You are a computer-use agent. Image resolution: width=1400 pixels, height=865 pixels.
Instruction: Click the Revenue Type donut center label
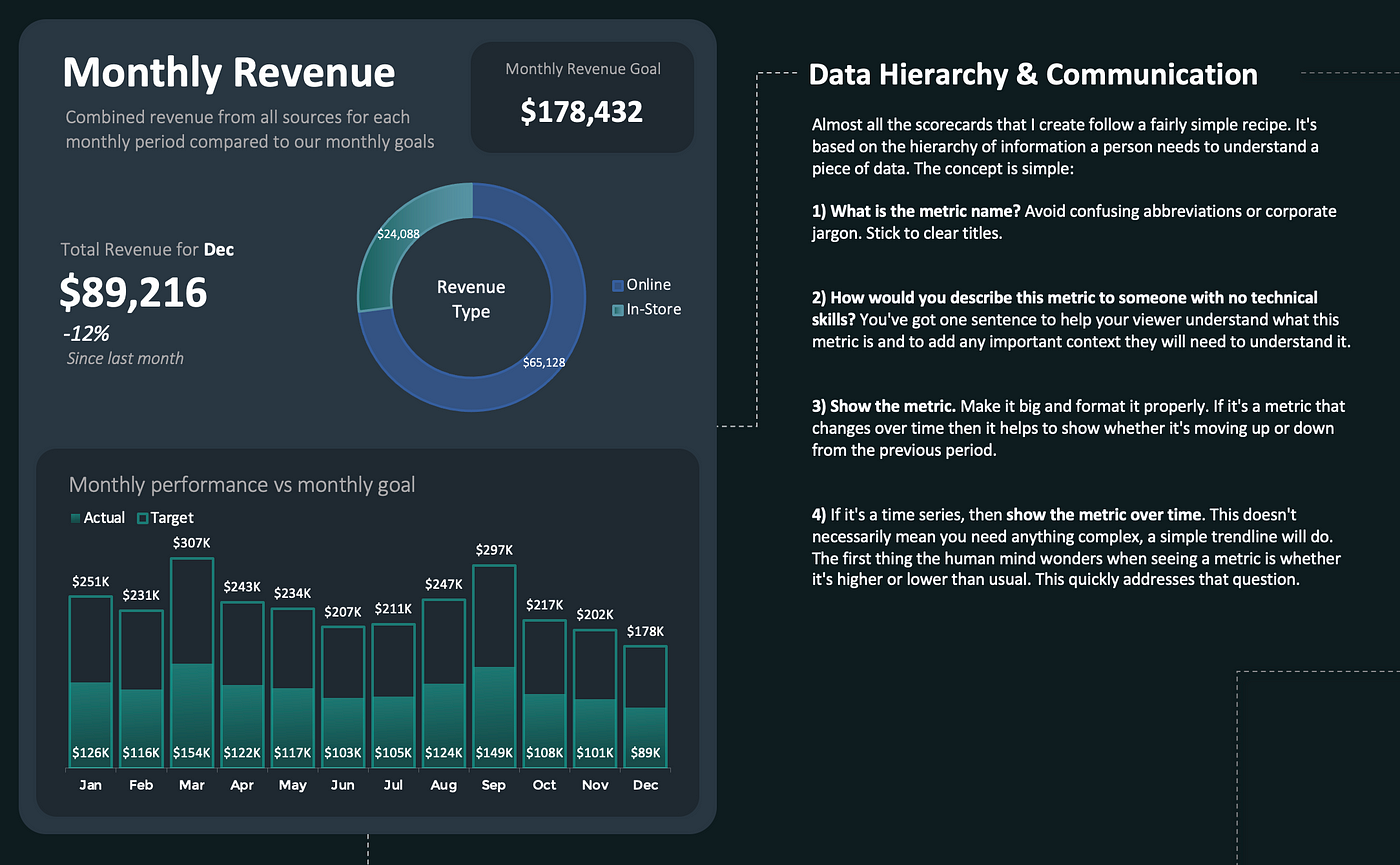pyautogui.click(x=471, y=299)
